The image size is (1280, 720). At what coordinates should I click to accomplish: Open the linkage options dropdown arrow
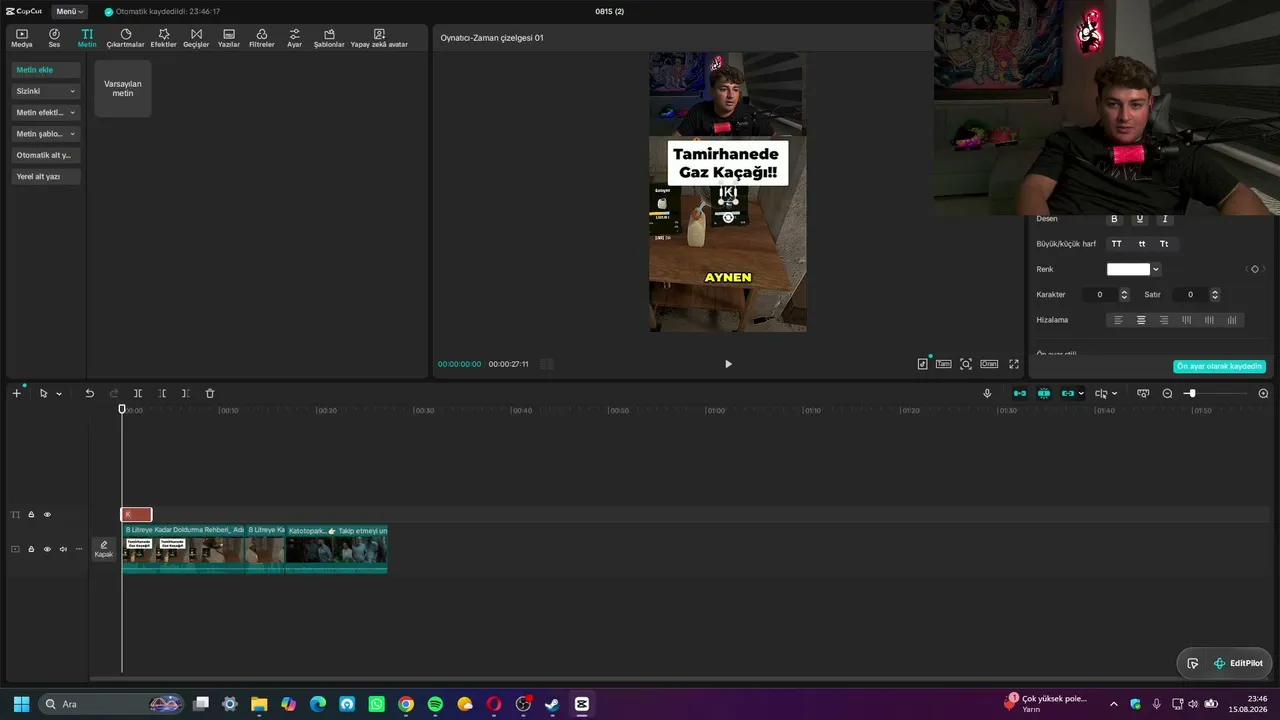pos(1081,394)
